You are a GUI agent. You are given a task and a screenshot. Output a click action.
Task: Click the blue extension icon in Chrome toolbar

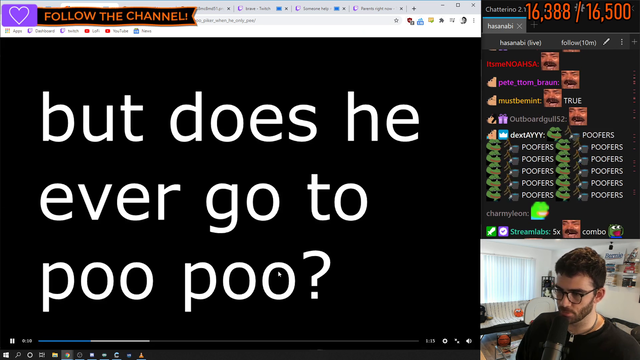click(x=420, y=21)
